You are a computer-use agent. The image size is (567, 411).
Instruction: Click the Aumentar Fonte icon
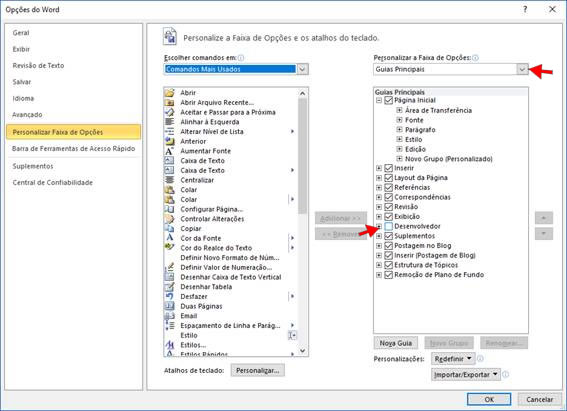(169, 151)
